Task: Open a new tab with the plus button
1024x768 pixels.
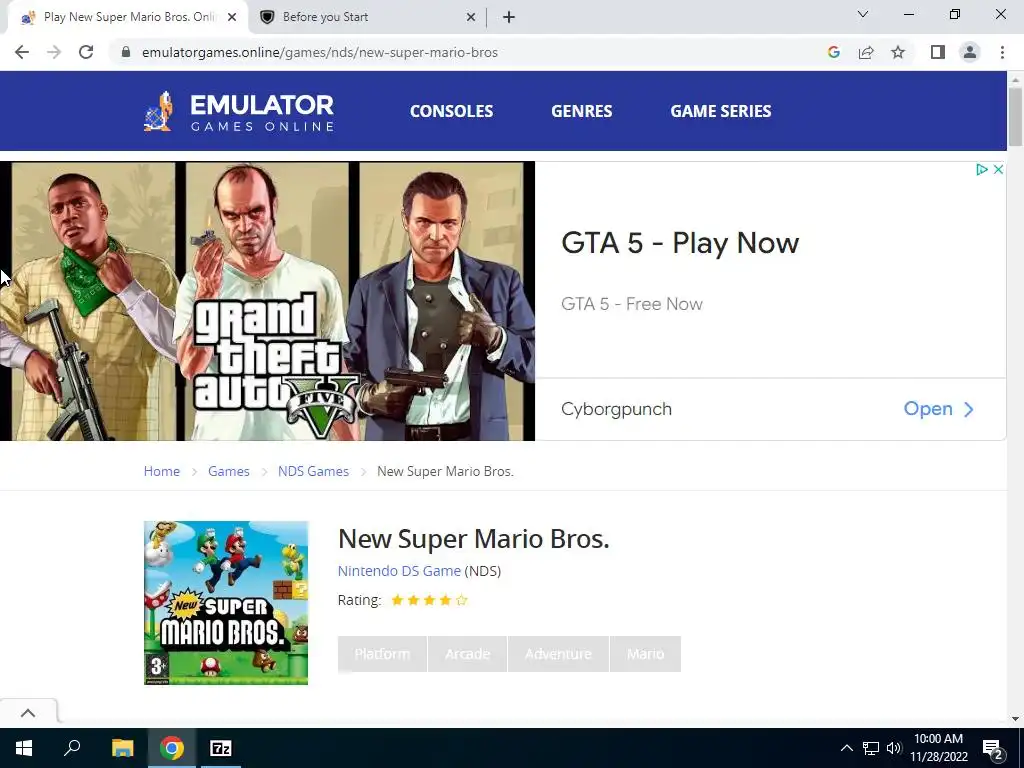Action: point(509,17)
